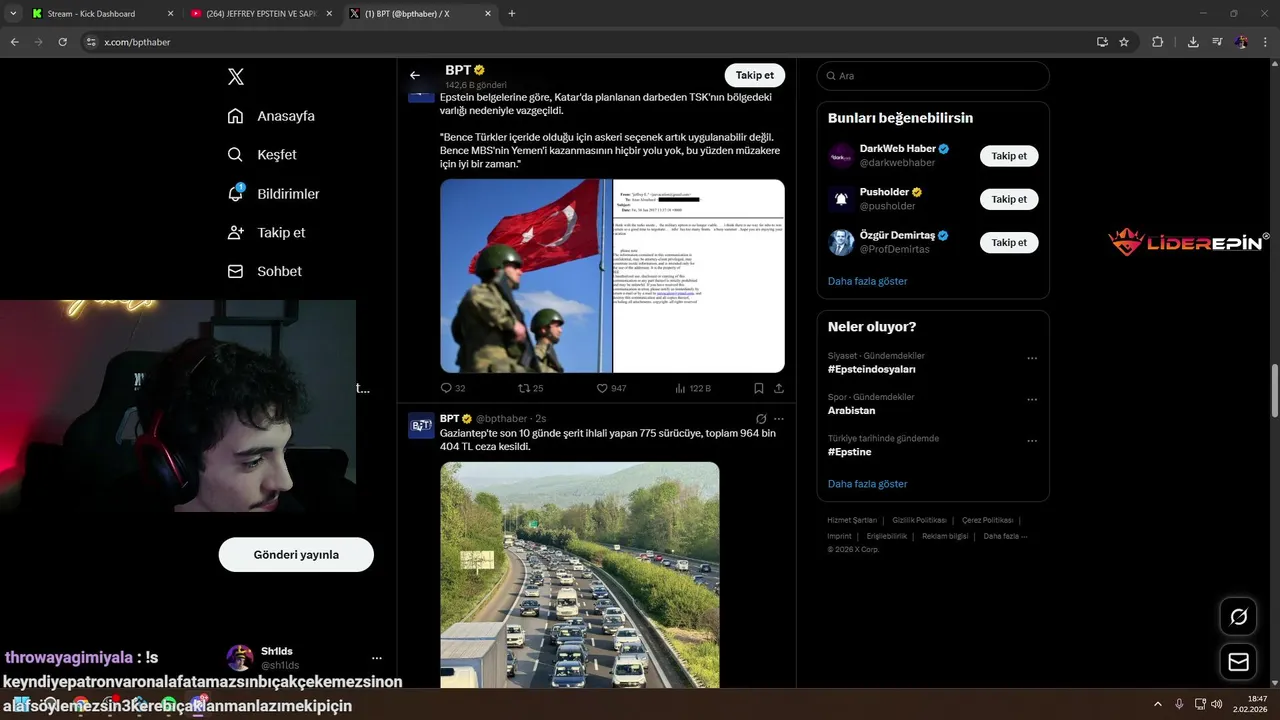1280x720 pixels.
Task: Show more trends under Neler oluyor
Action: 867,484
